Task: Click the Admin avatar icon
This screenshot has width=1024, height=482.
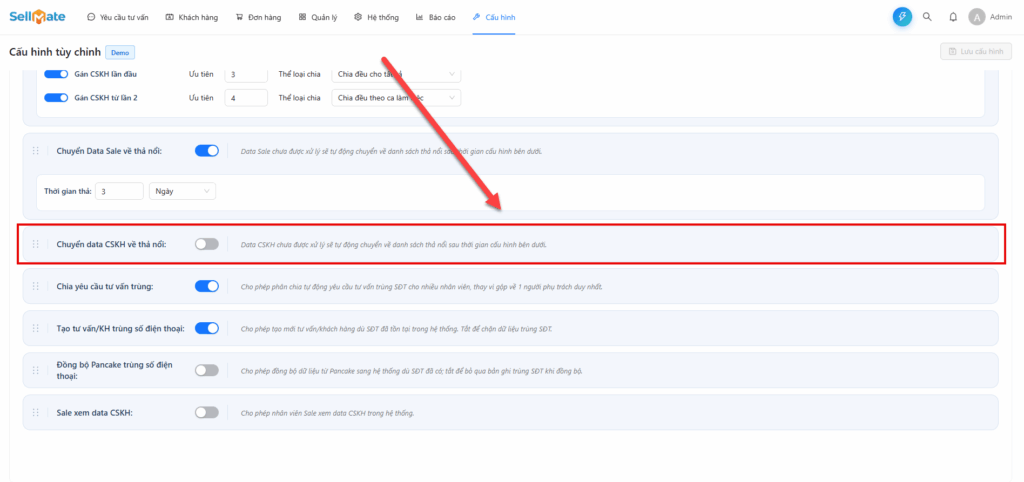Action: point(977,17)
